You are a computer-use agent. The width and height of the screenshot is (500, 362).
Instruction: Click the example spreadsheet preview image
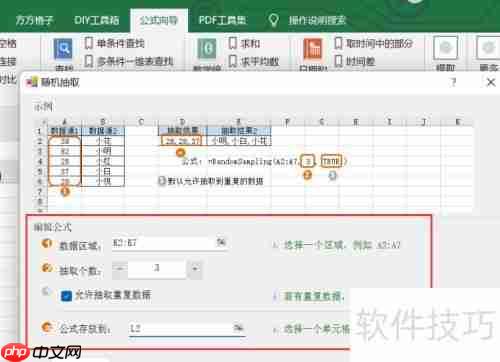point(253,165)
